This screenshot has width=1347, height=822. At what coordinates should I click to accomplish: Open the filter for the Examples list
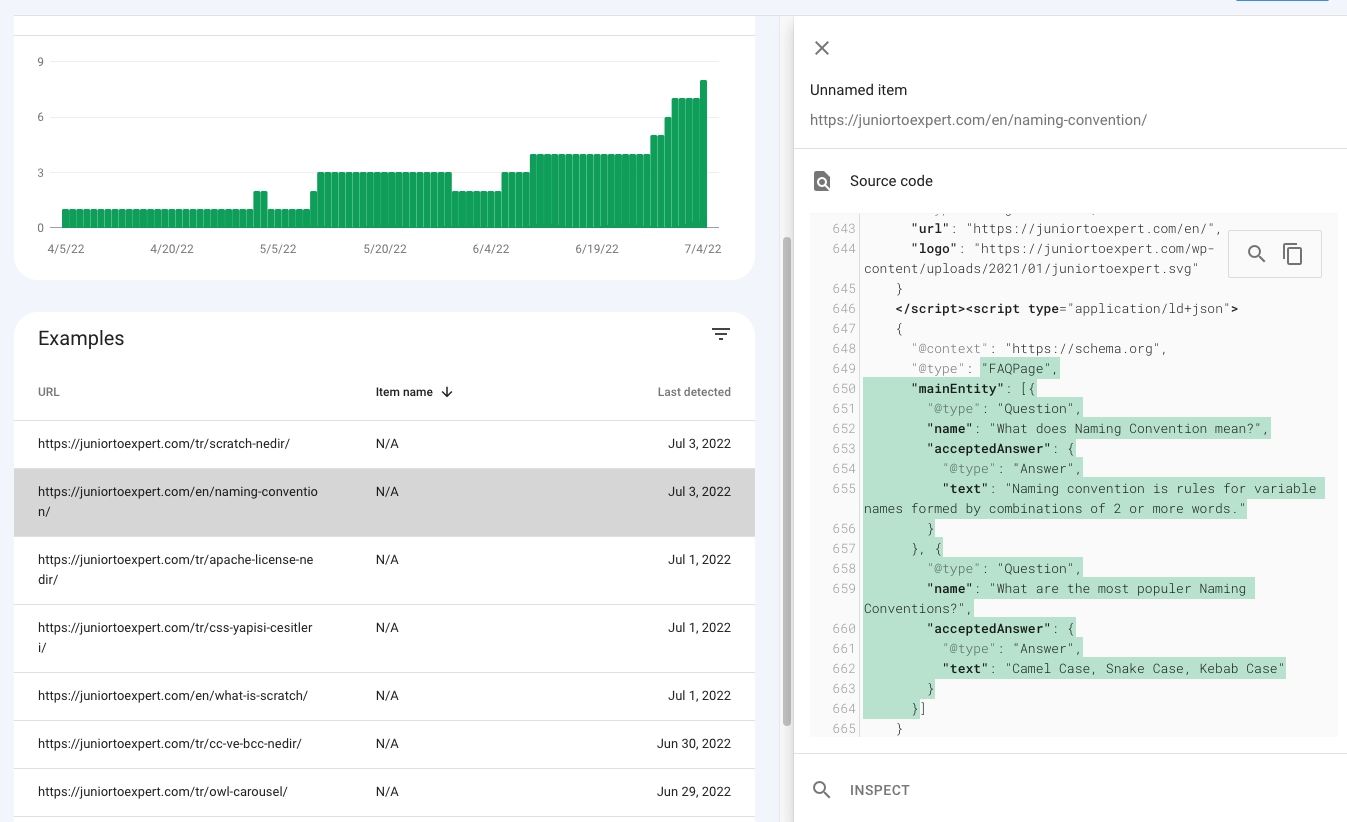click(x=720, y=334)
